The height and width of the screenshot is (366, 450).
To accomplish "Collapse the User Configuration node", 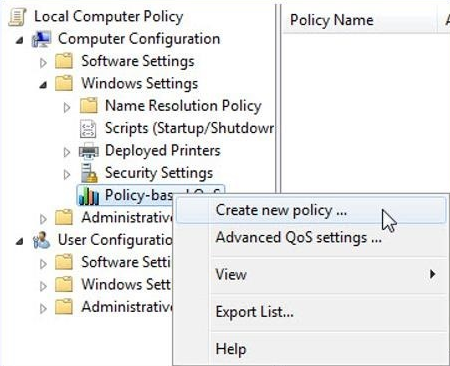I will (20, 241).
